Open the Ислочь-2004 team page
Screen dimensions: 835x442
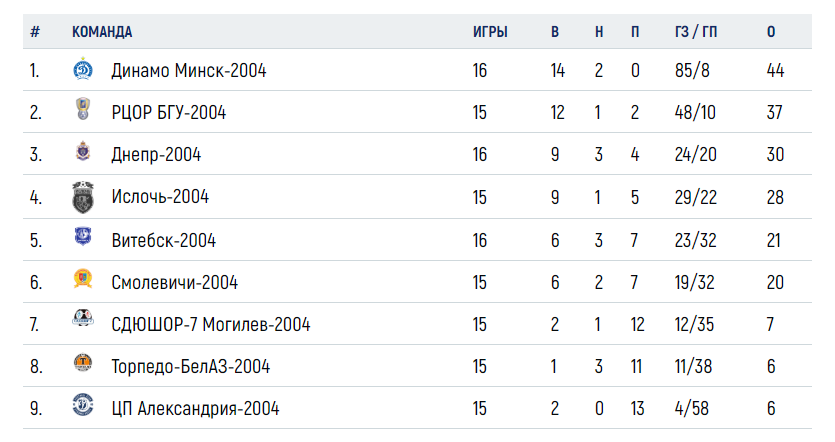point(160,197)
